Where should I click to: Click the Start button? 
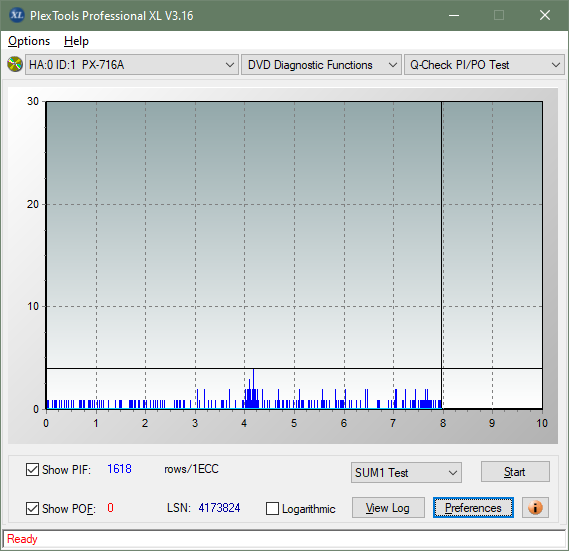pyautogui.click(x=515, y=472)
